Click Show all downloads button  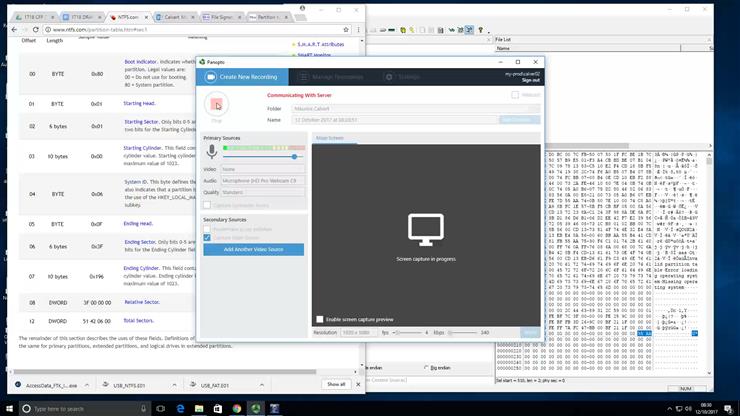pos(336,384)
